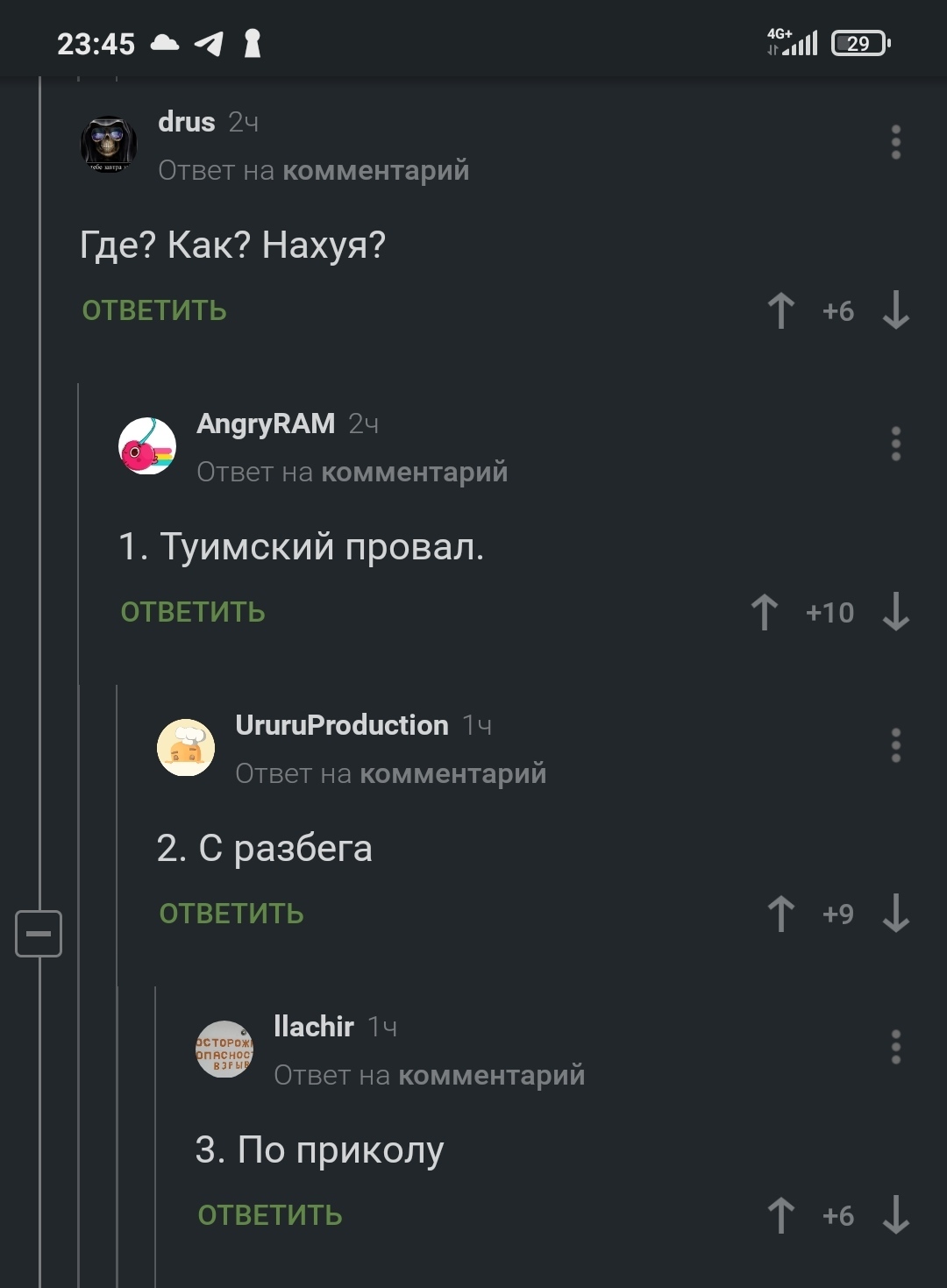Open drus's profile avatar
This screenshot has width=947, height=1288.
tap(109, 144)
